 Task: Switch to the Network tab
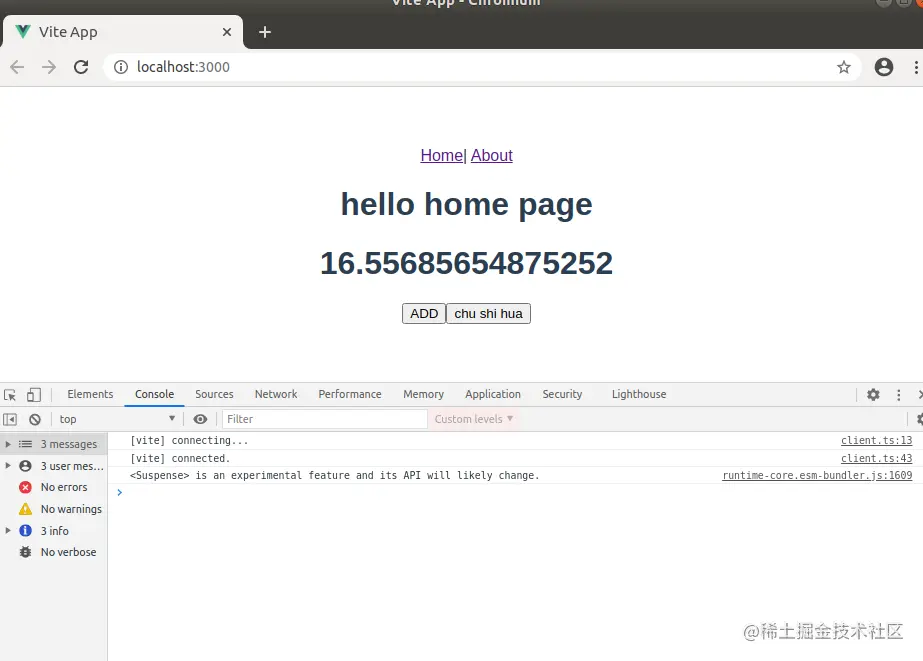point(276,394)
